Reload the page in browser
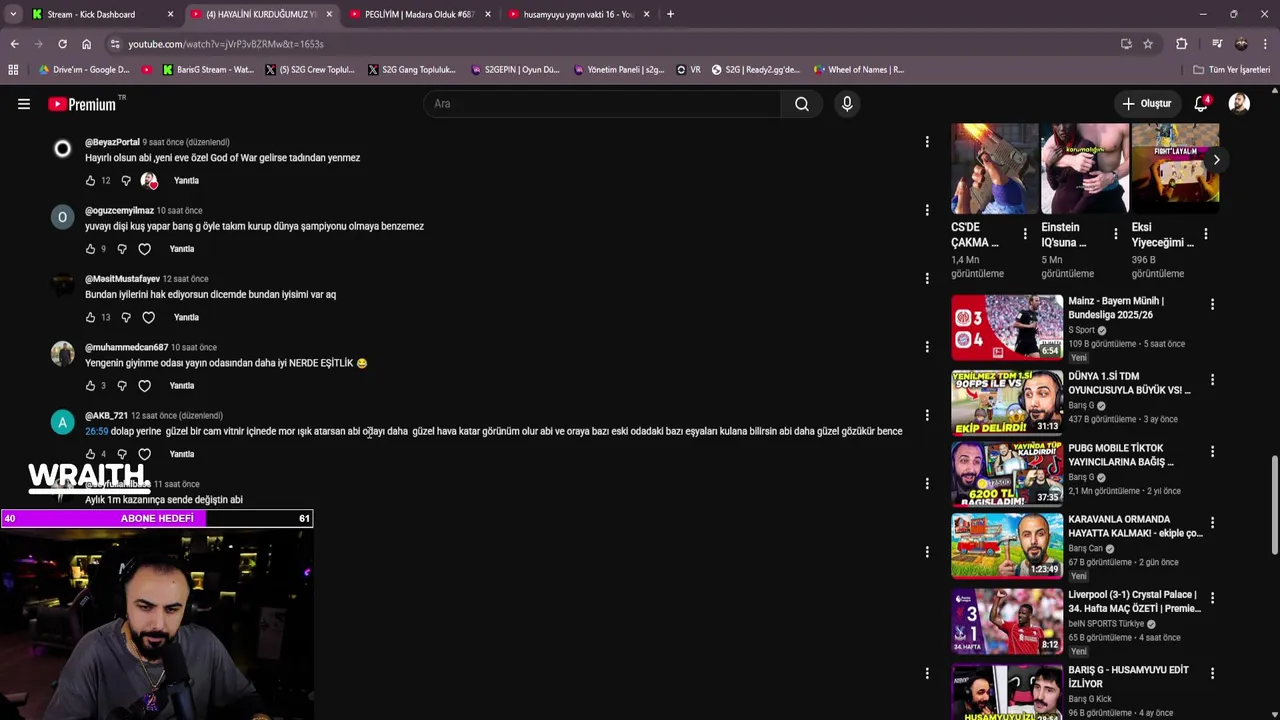 click(62, 44)
